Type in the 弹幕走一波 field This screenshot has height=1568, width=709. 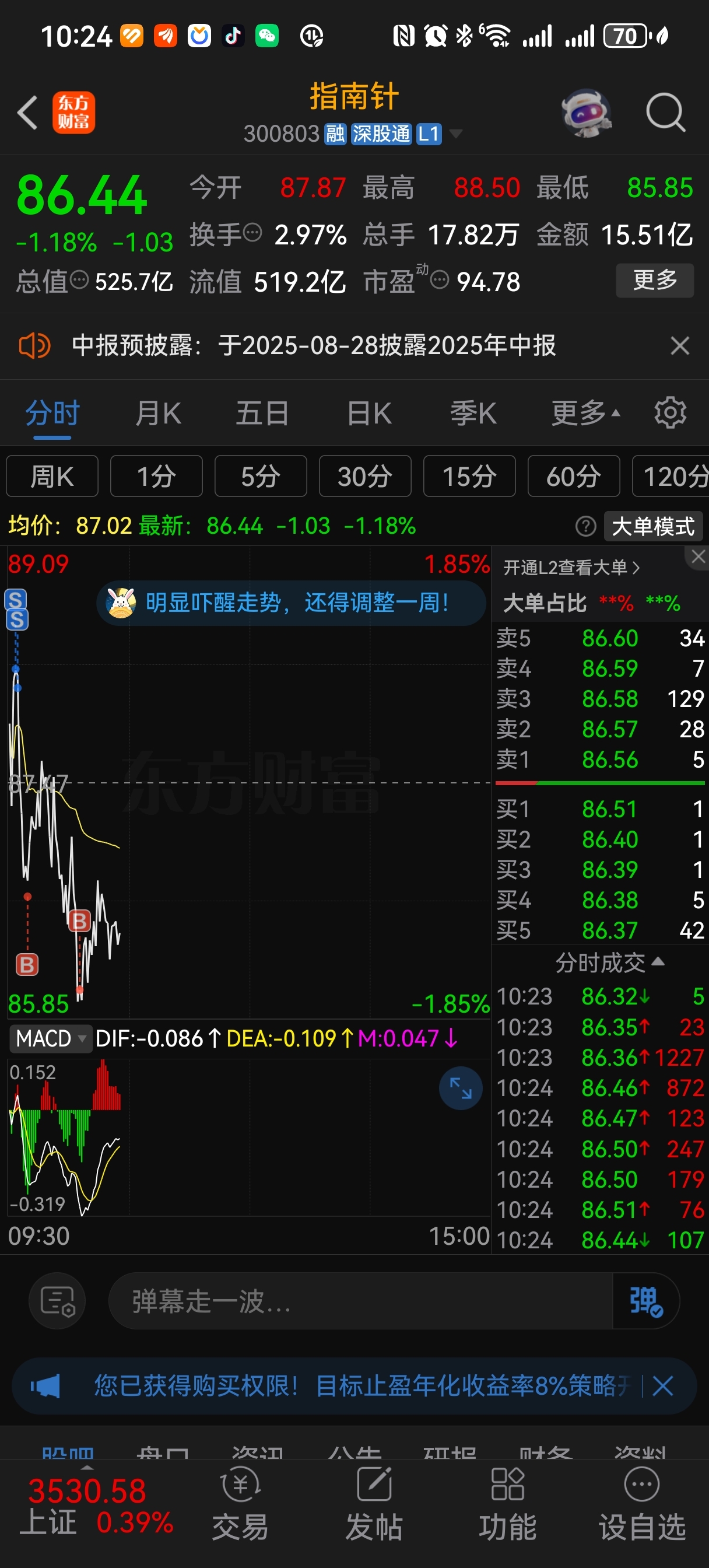(x=360, y=1301)
